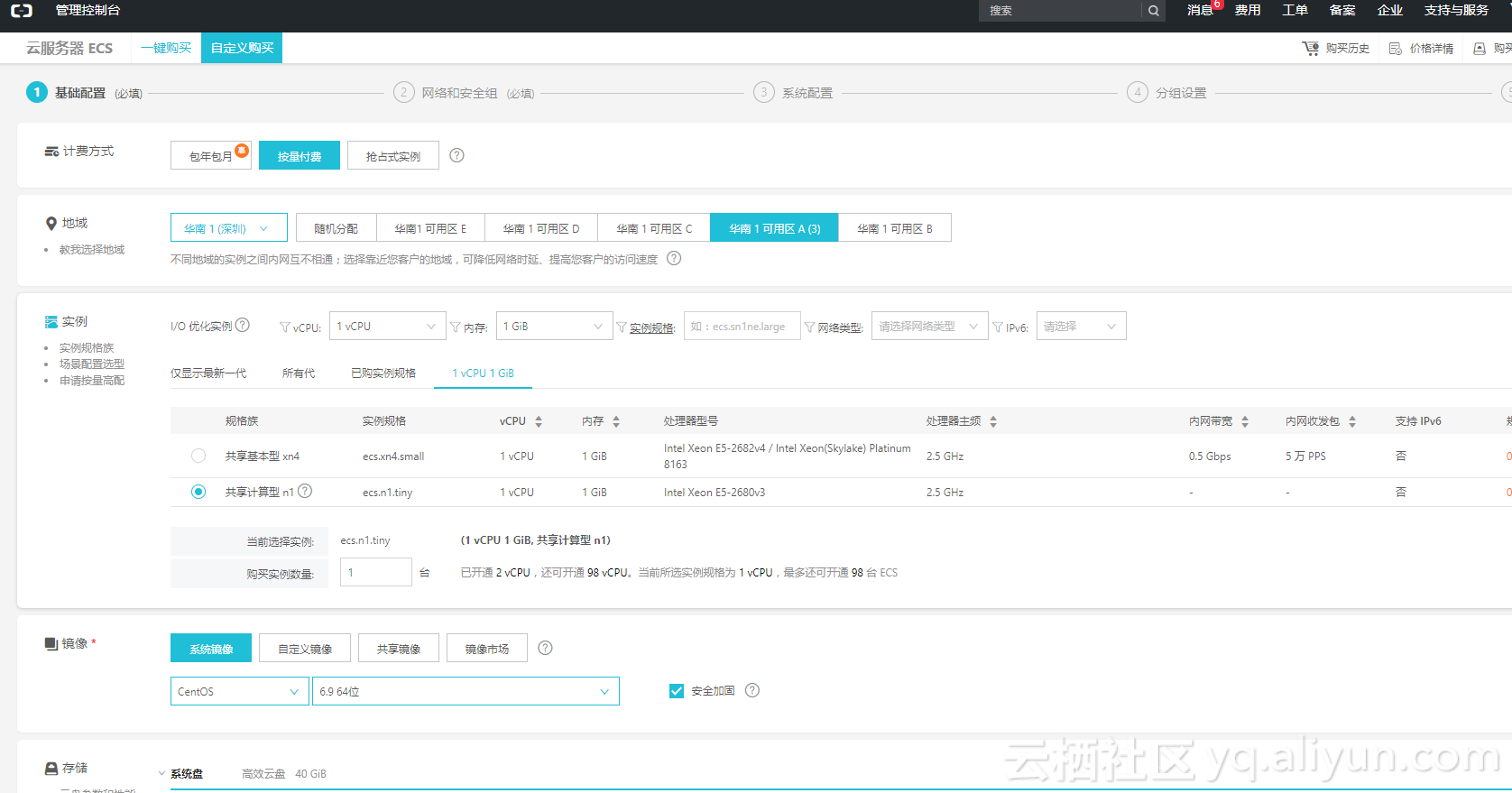1512x793 pixels.
Task: Open the 1 vCPU 1 GiB tab
Action: (x=483, y=373)
